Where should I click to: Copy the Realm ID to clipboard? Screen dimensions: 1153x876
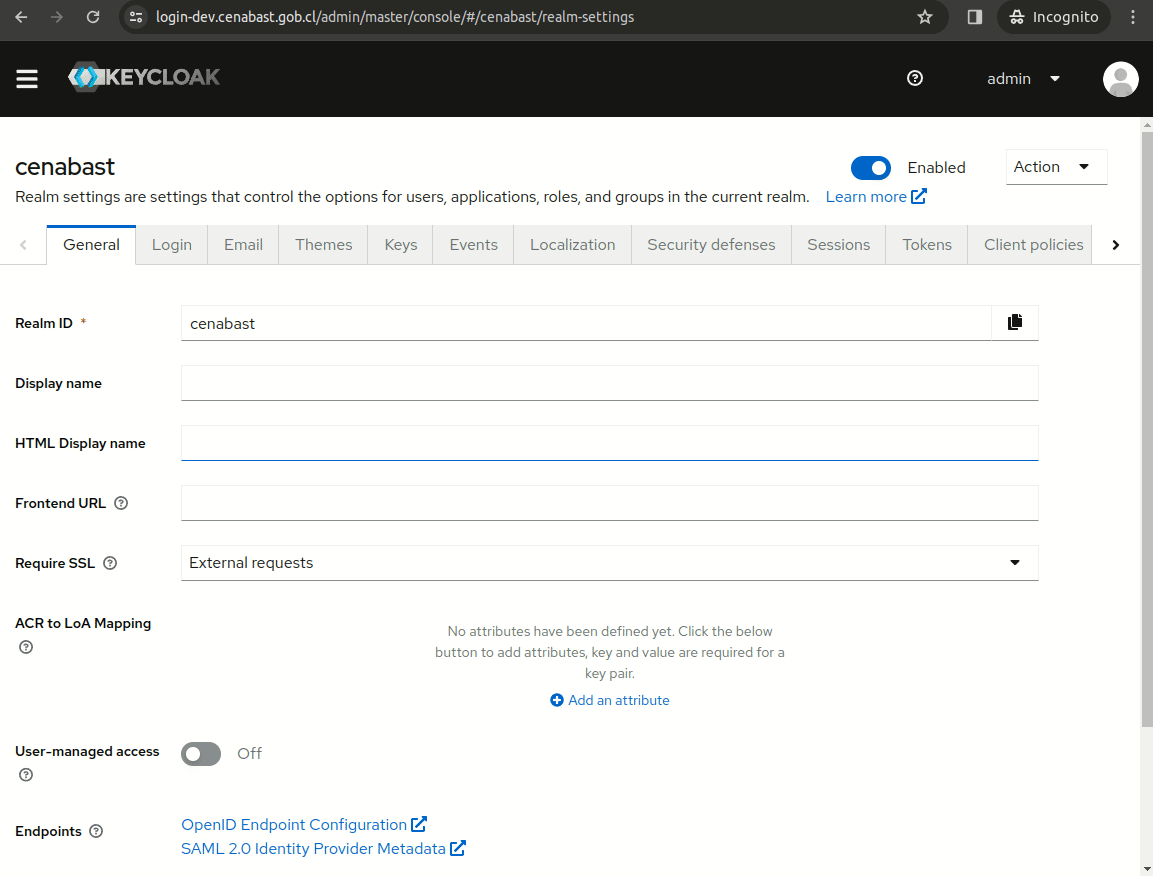(x=1014, y=323)
